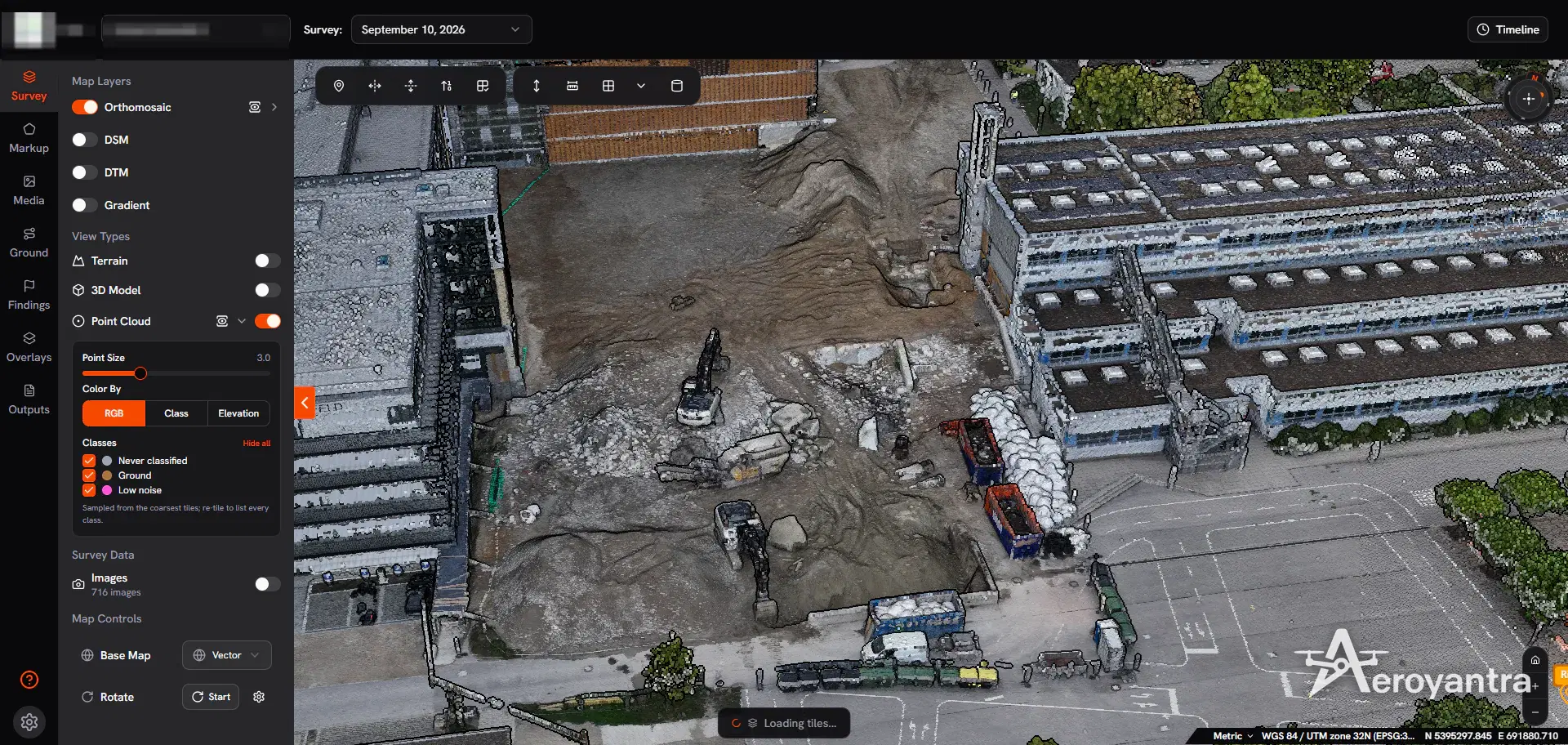Collapse the Point Cloud options chevron

242,321
